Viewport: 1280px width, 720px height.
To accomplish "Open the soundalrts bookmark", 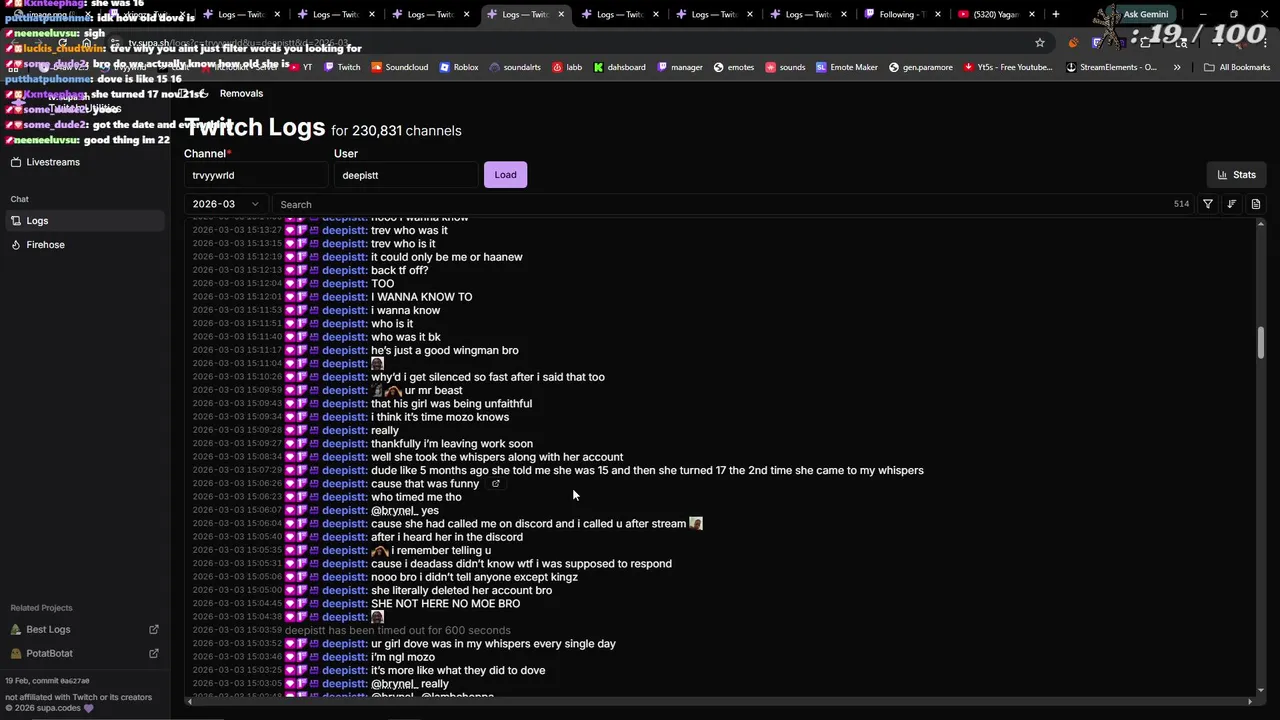I will pos(514,67).
